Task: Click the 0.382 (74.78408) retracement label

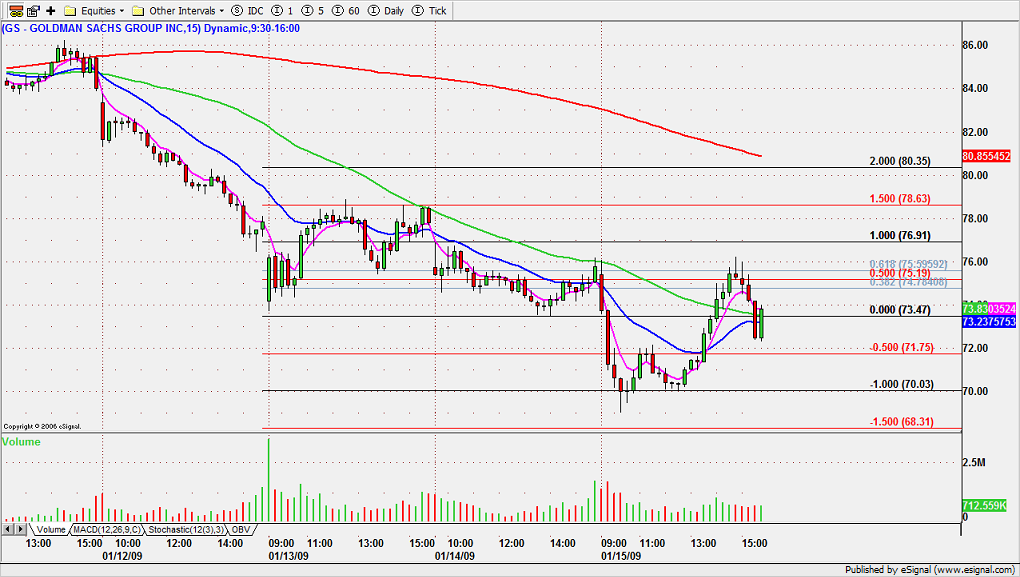Action: click(x=908, y=282)
